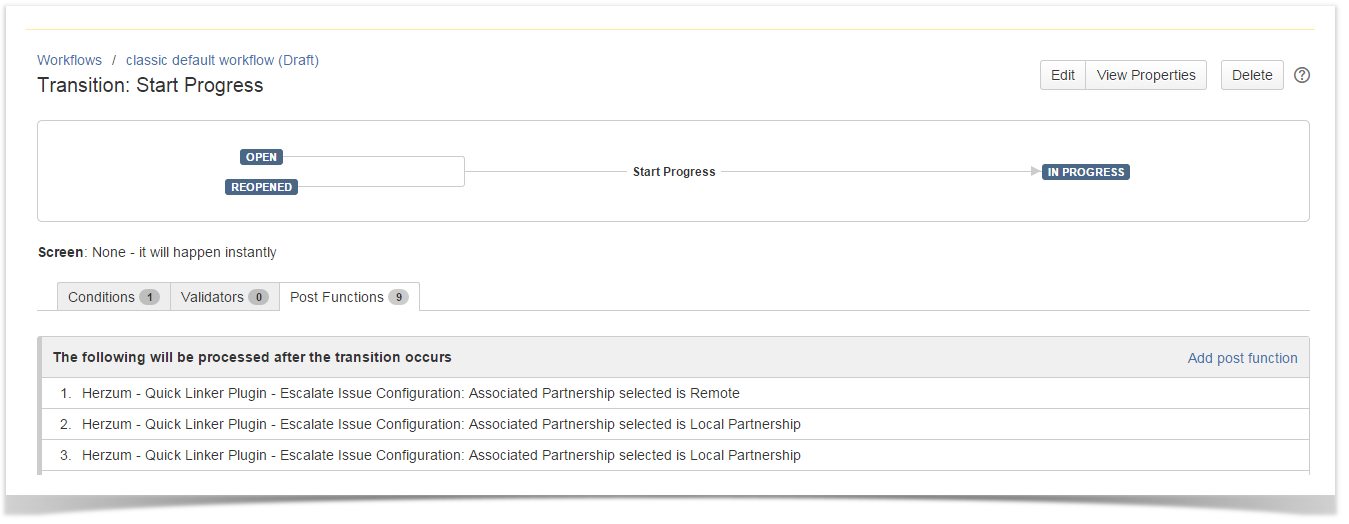Open the Validators tab
Image resolution: width=1349 pixels, height=524 pixels.
[x=224, y=297]
